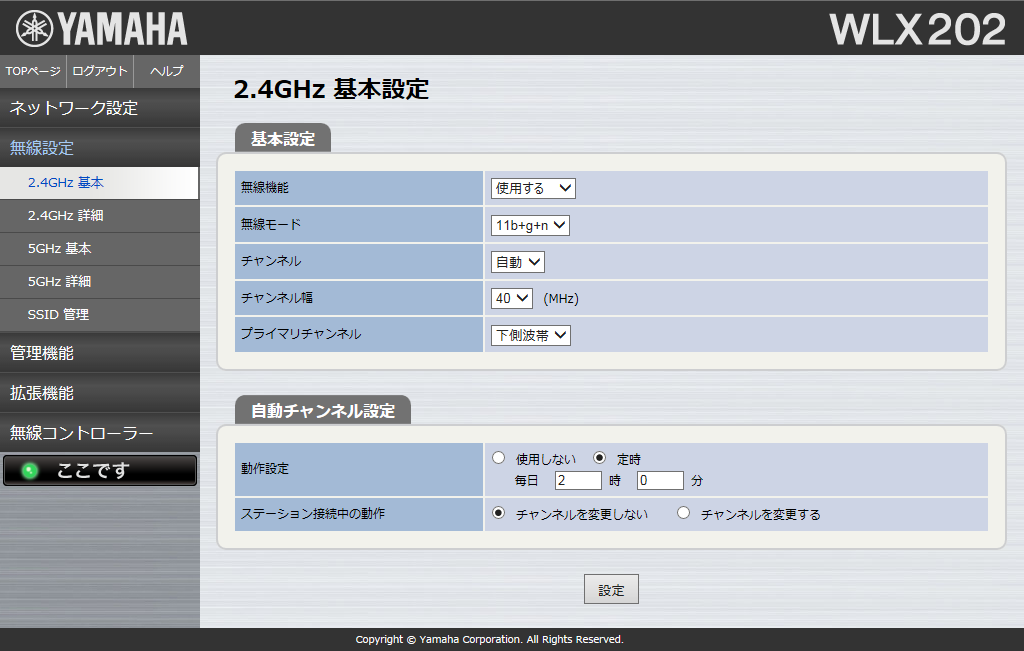Select the チャンネルを変更する radio option
This screenshot has height=651, width=1024.
(x=684, y=513)
